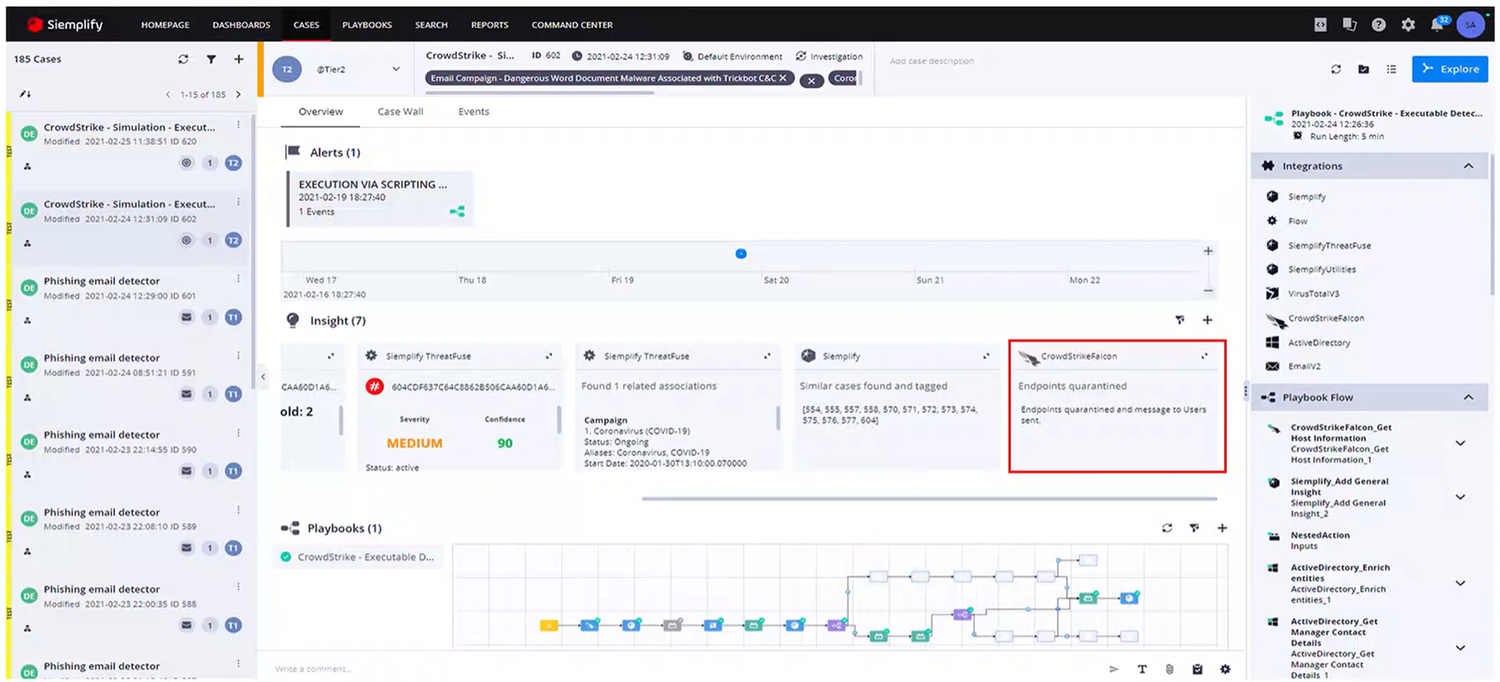Open the PLAYBOOKS menu item
This screenshot has height=682, width=1500.
point(366,24)
